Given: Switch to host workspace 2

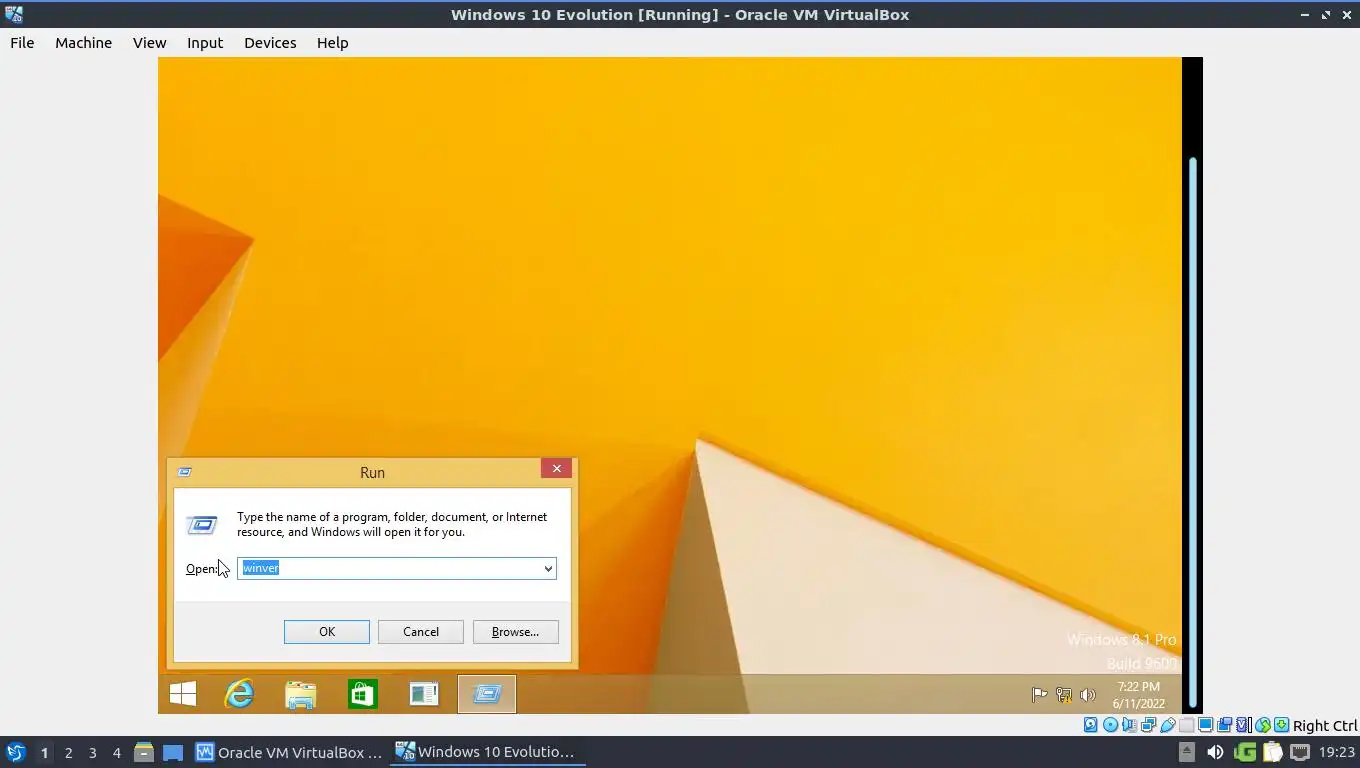Looking at the screenshot, I should 68,753.
